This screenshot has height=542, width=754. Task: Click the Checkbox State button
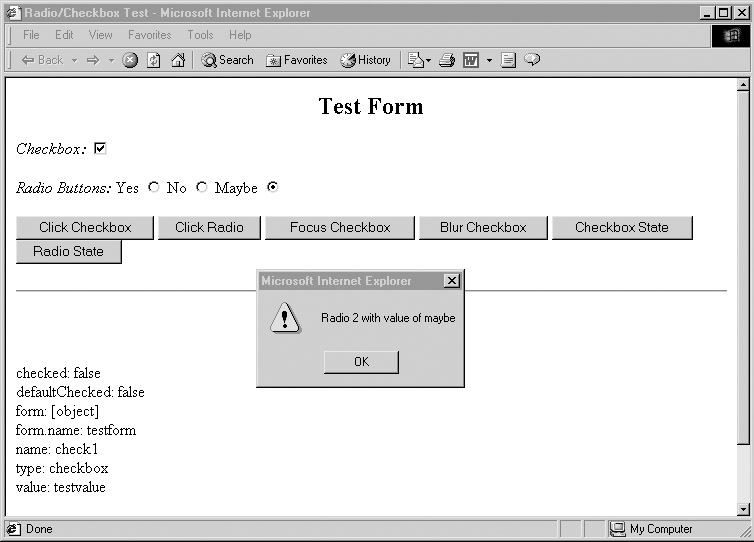point(621,227)
